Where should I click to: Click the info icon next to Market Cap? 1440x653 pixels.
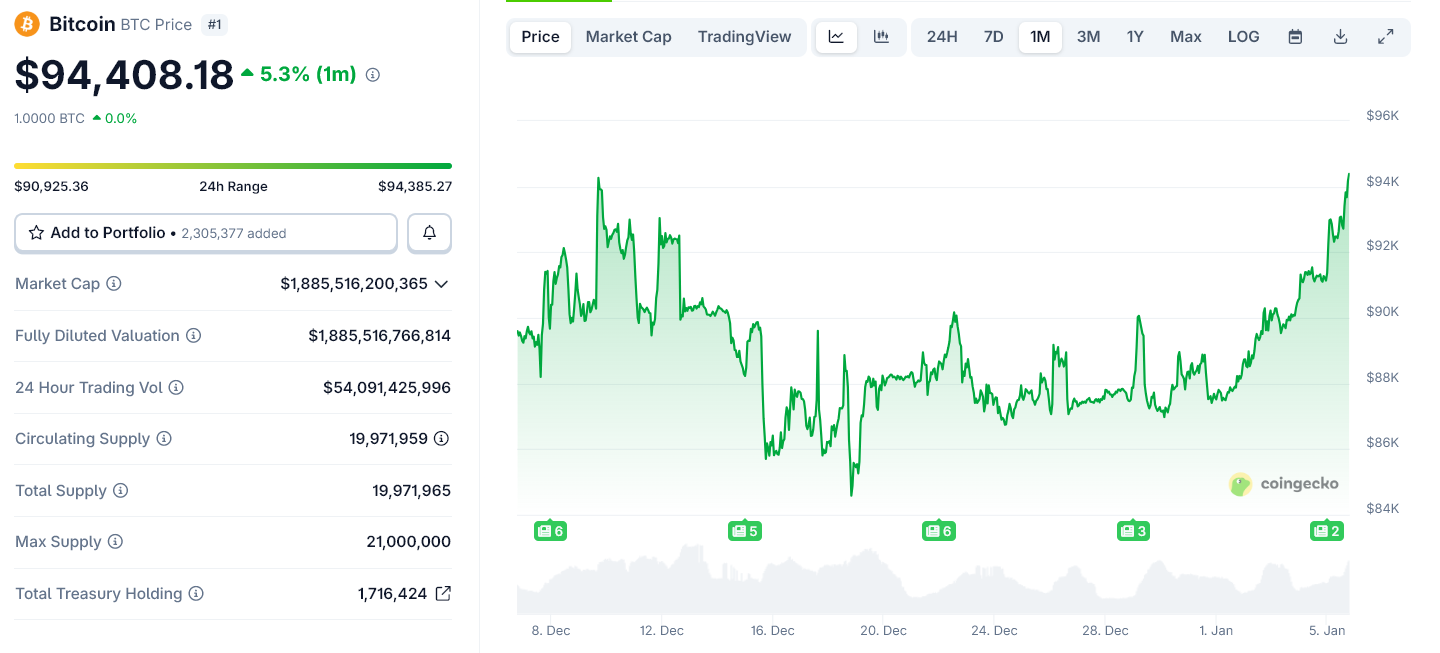[112, 284]
